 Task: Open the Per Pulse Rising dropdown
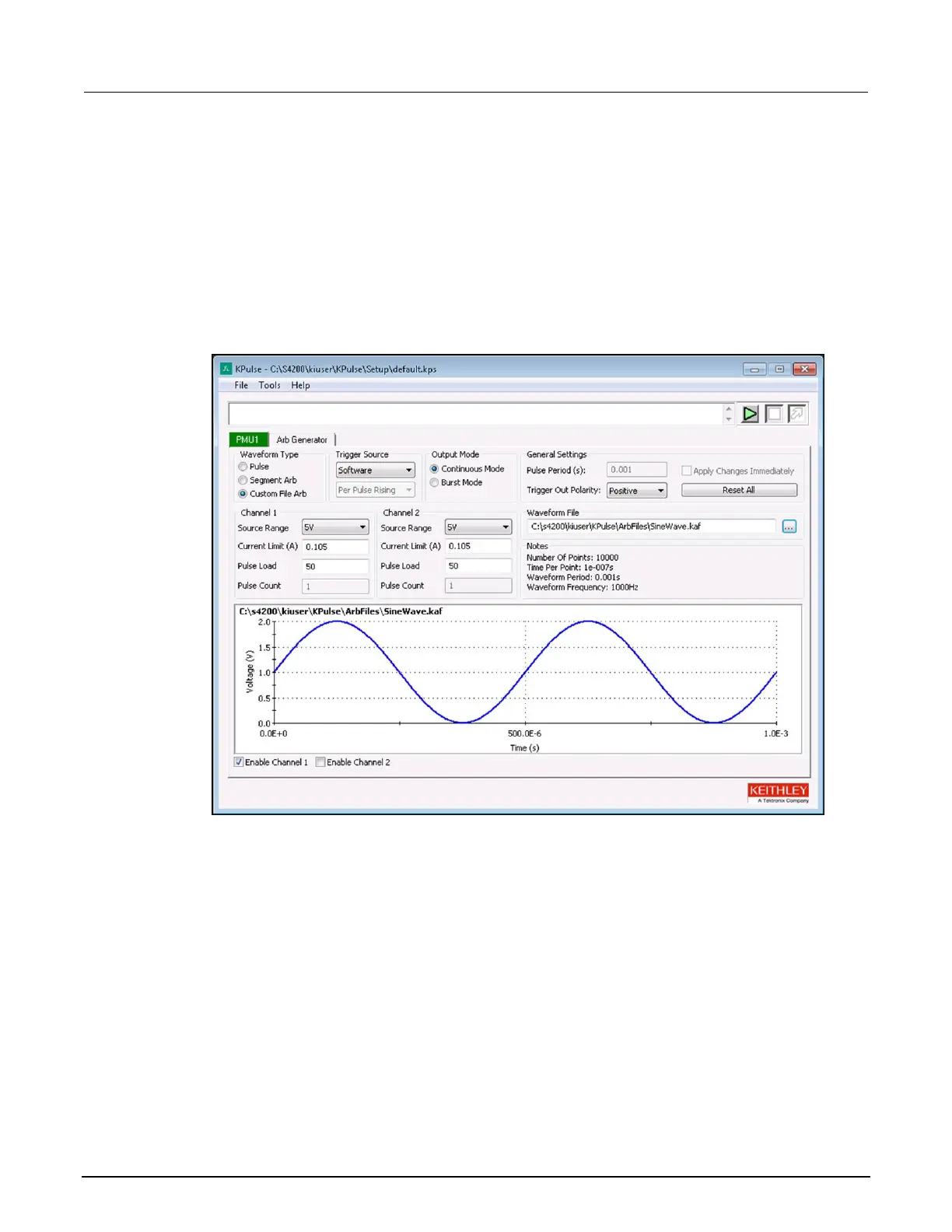point(376,490)
